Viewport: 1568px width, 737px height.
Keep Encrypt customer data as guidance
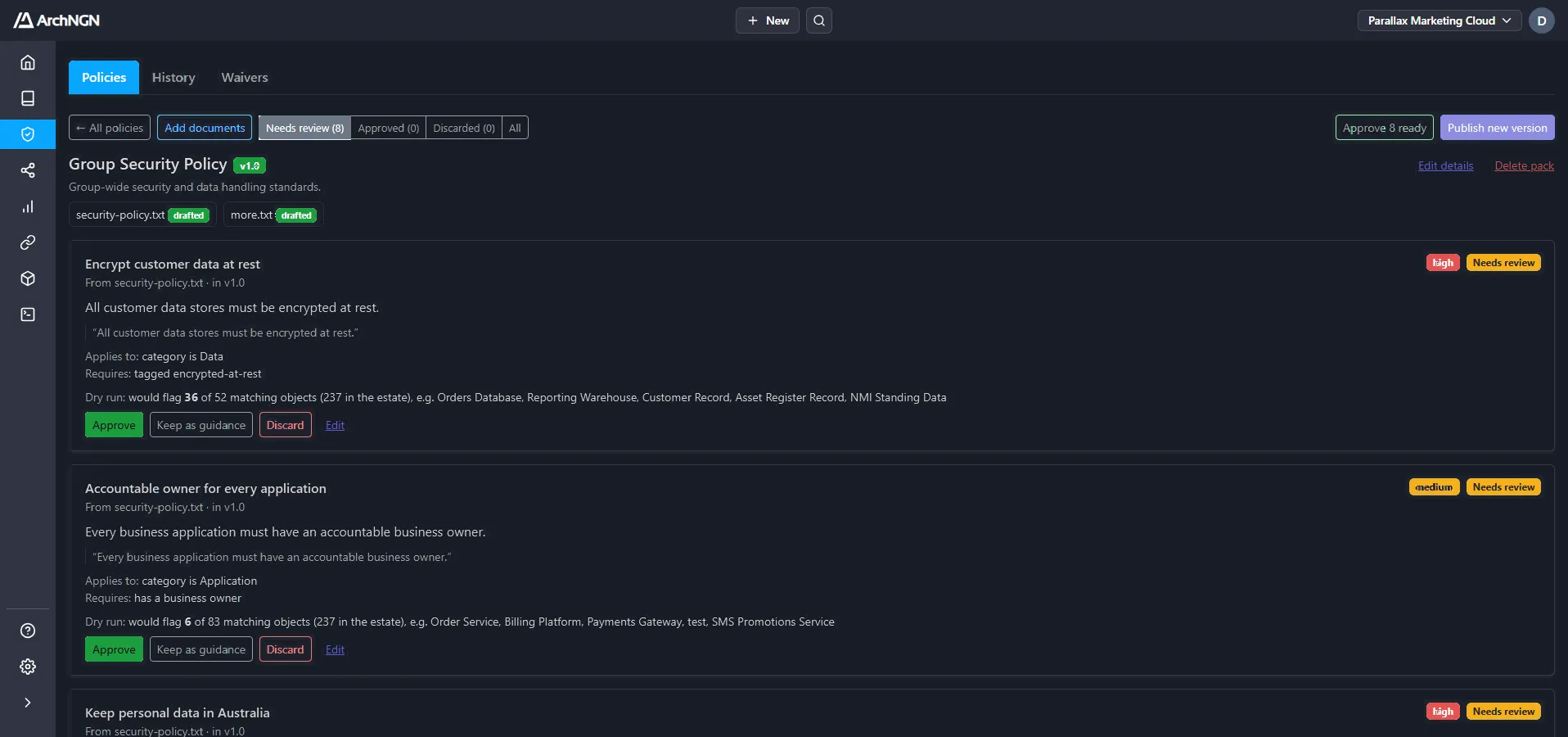201,425
